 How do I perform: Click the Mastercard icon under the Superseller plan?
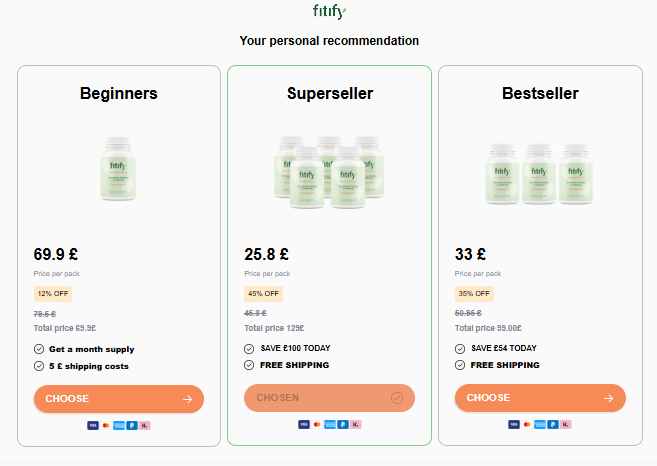316,425
